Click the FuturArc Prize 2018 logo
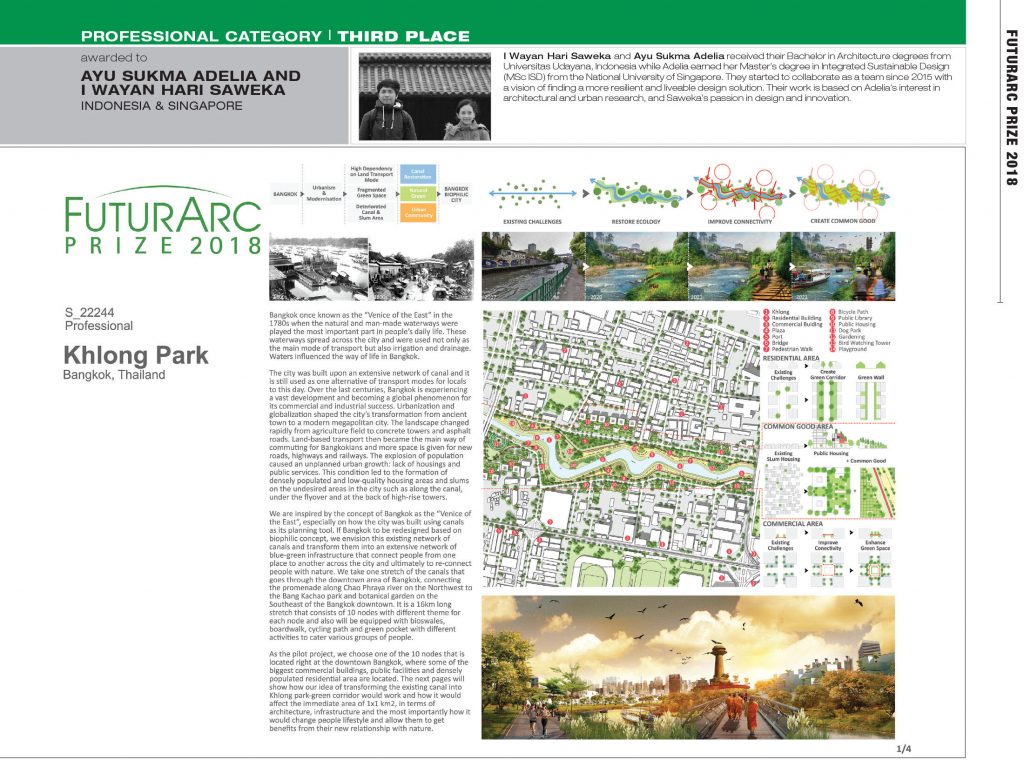The height and width of the screenshot is (760, 1024). click(163, 221)
